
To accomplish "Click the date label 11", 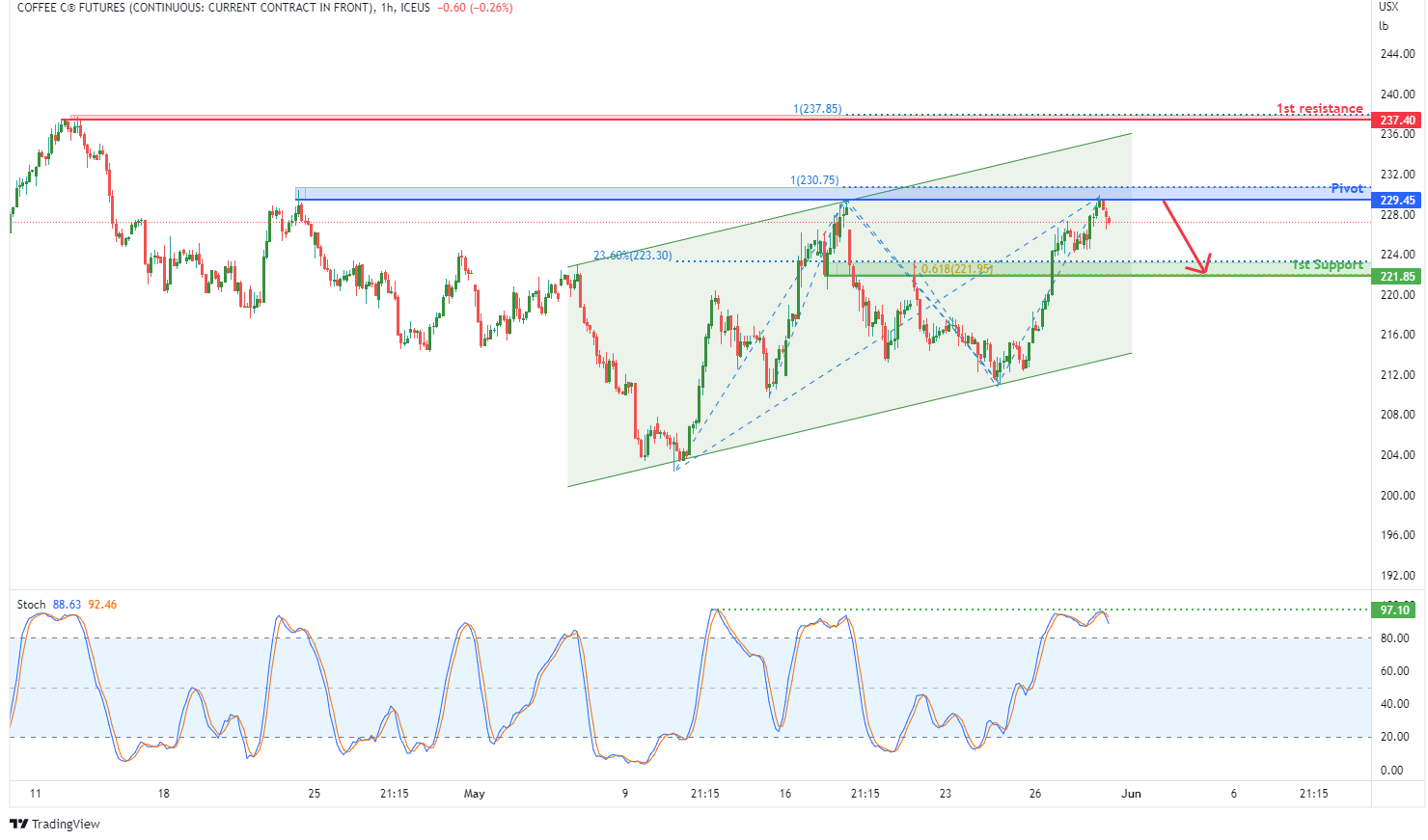I will (x=36, y=794).
